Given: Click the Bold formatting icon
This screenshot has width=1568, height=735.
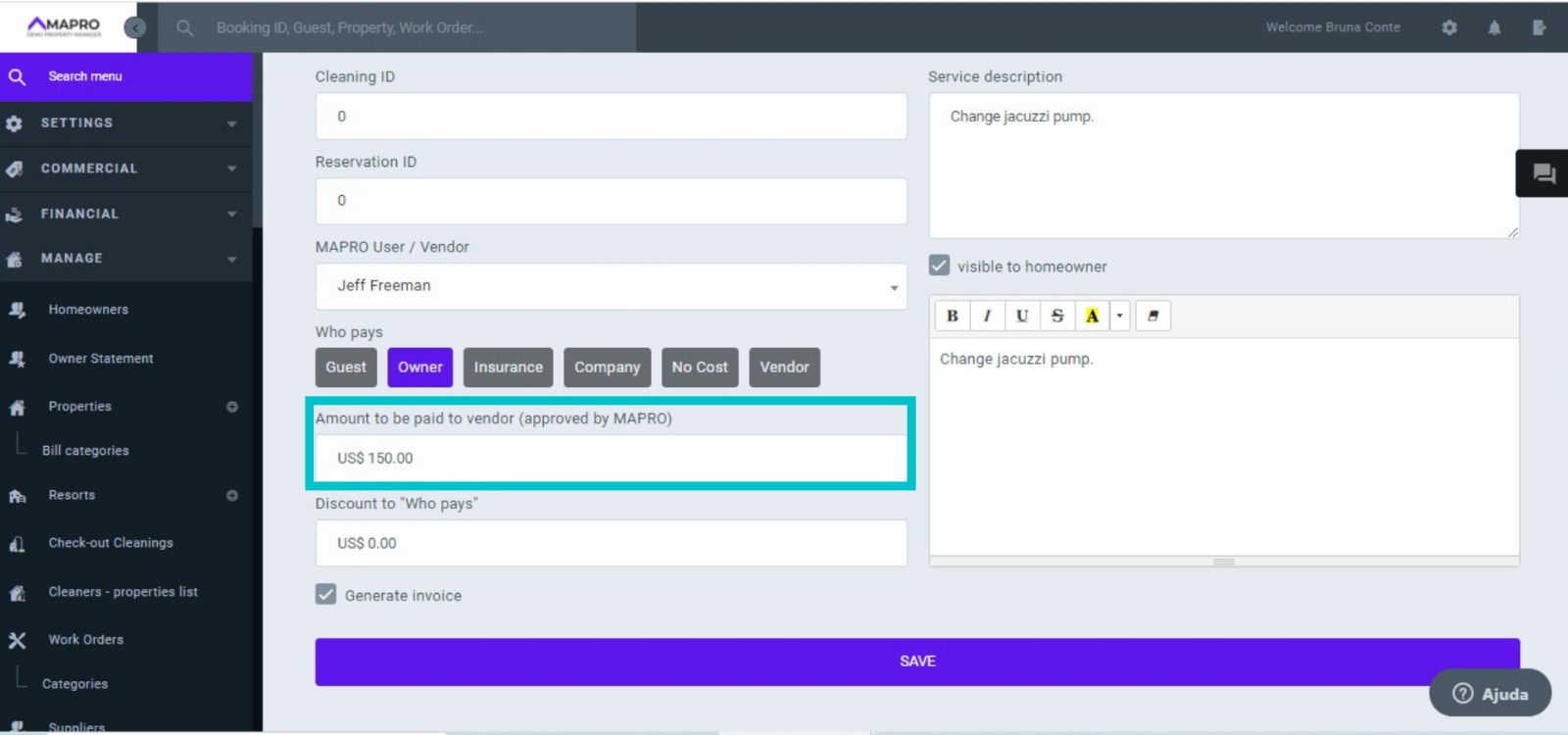Looking at the screenshot, I should [x=952, y=316].
